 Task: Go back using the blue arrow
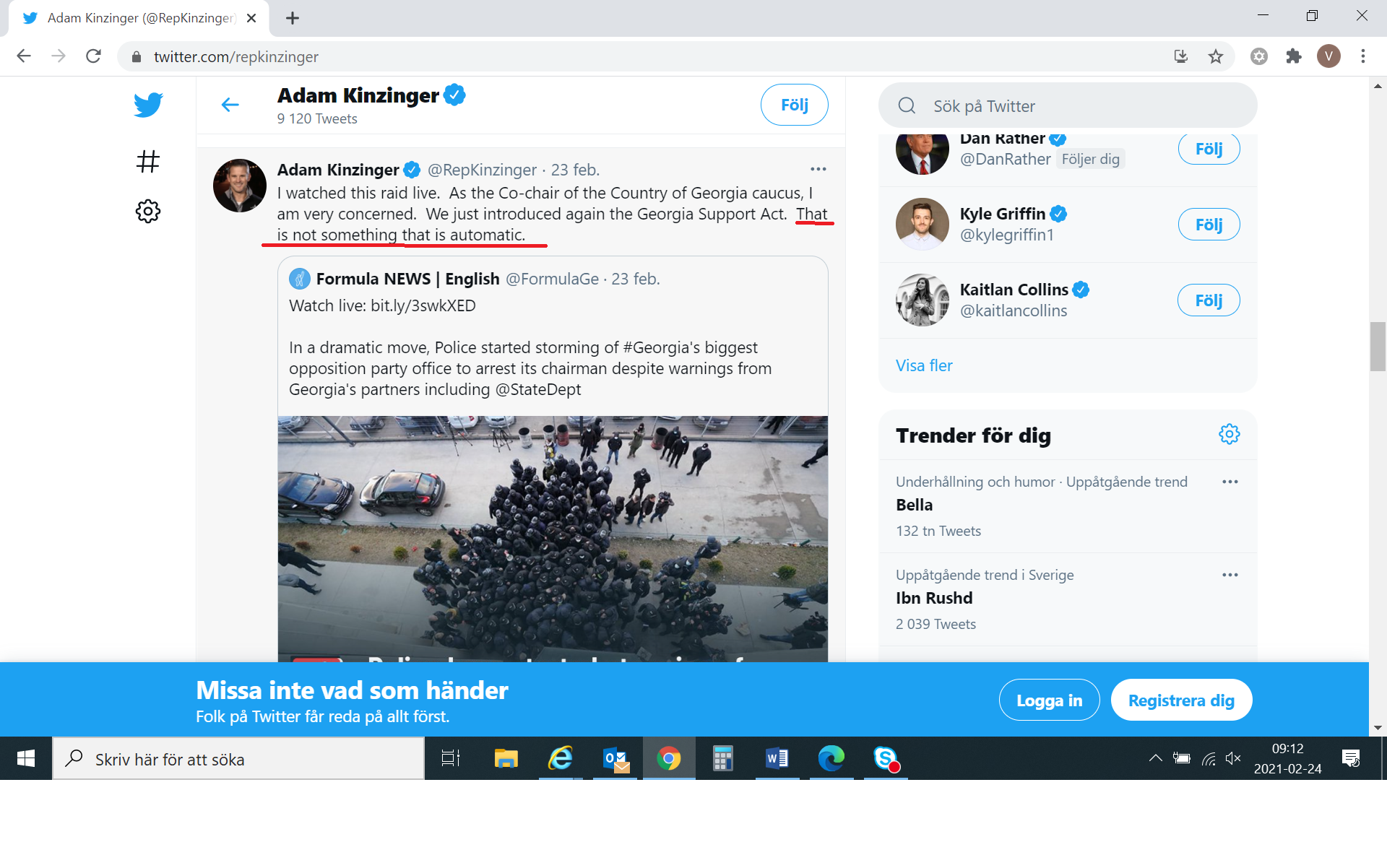(x=230, y=105)
